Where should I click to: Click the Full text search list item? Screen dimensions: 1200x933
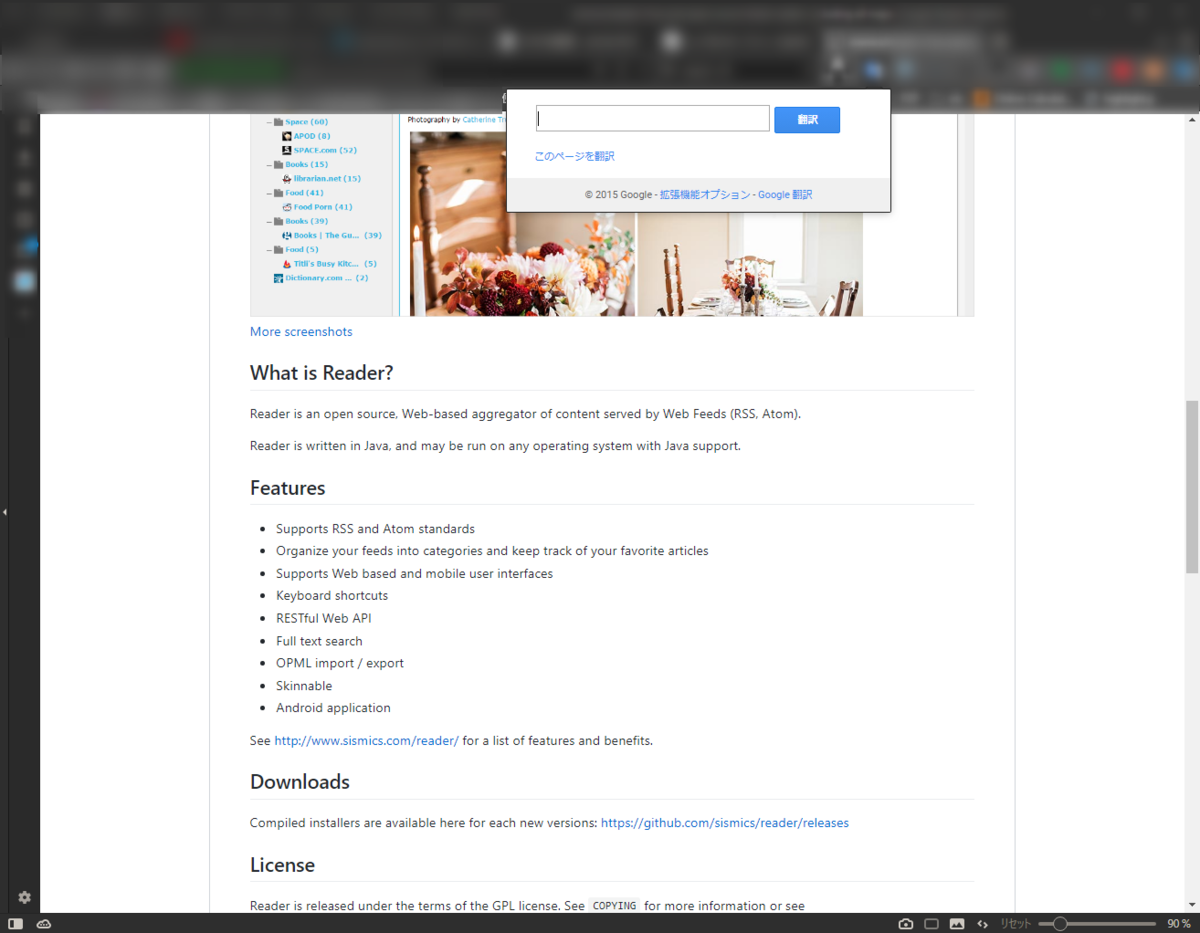point(319,641)
